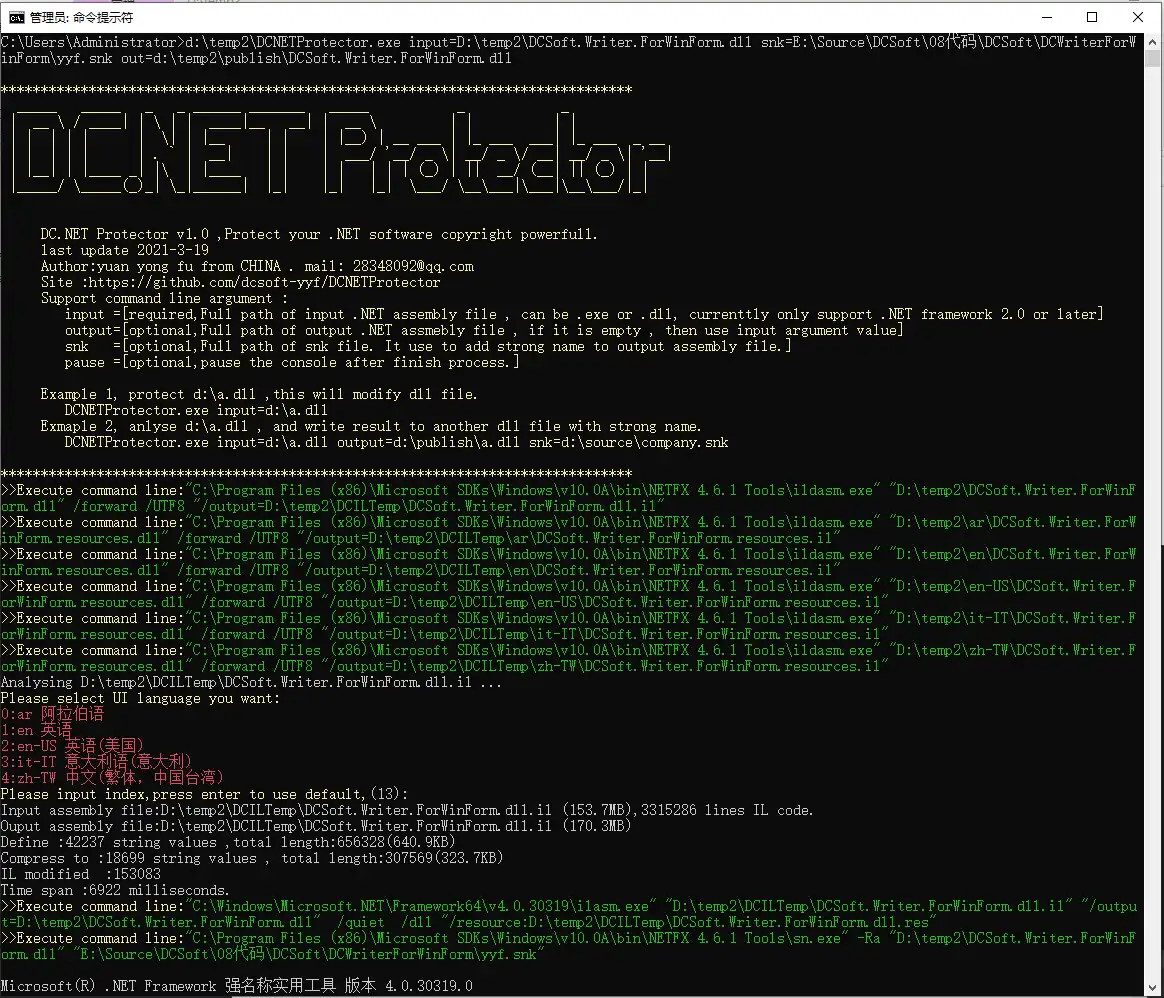Viewport: 1164px width, 998px height.
Task: Click 'Compress to :18699 string values' line
Action: tap(252, 858)
